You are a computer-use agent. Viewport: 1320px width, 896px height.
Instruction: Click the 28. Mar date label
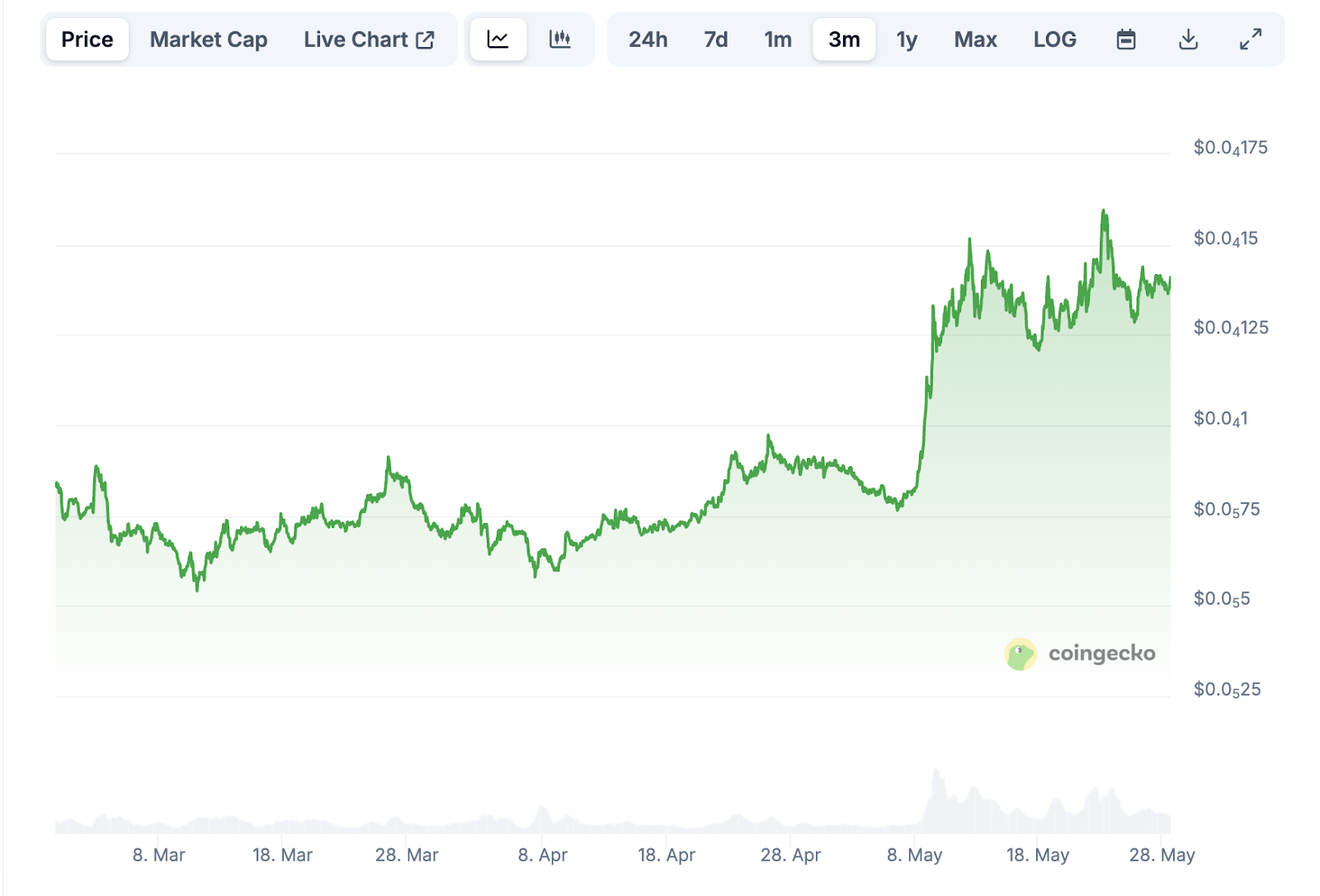[407, 856]
